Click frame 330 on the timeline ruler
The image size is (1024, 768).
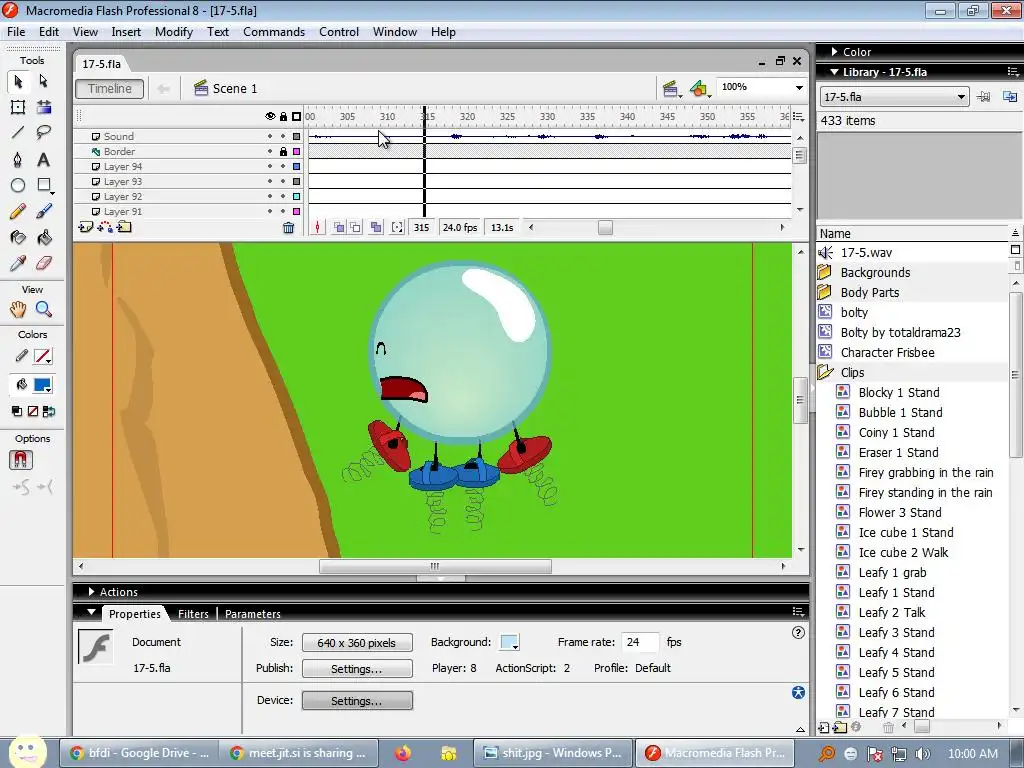[547, 117]
